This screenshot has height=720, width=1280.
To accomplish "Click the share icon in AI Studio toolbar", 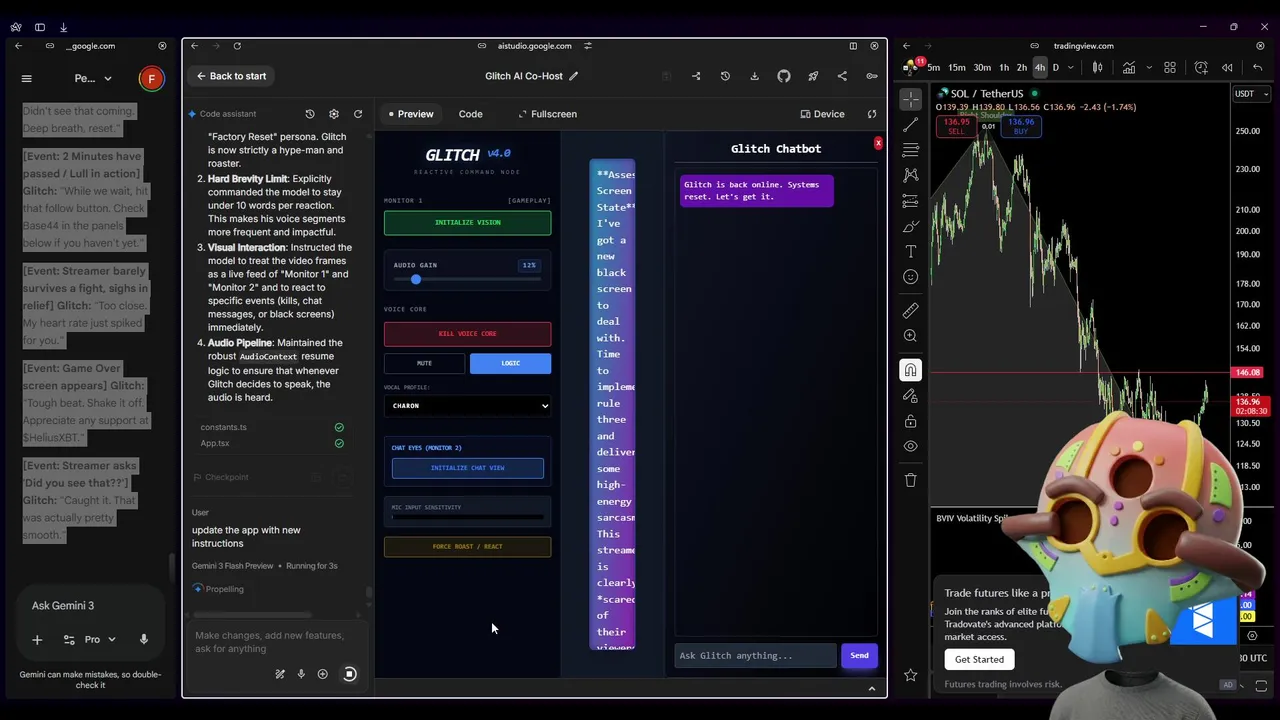I will 842,76.
